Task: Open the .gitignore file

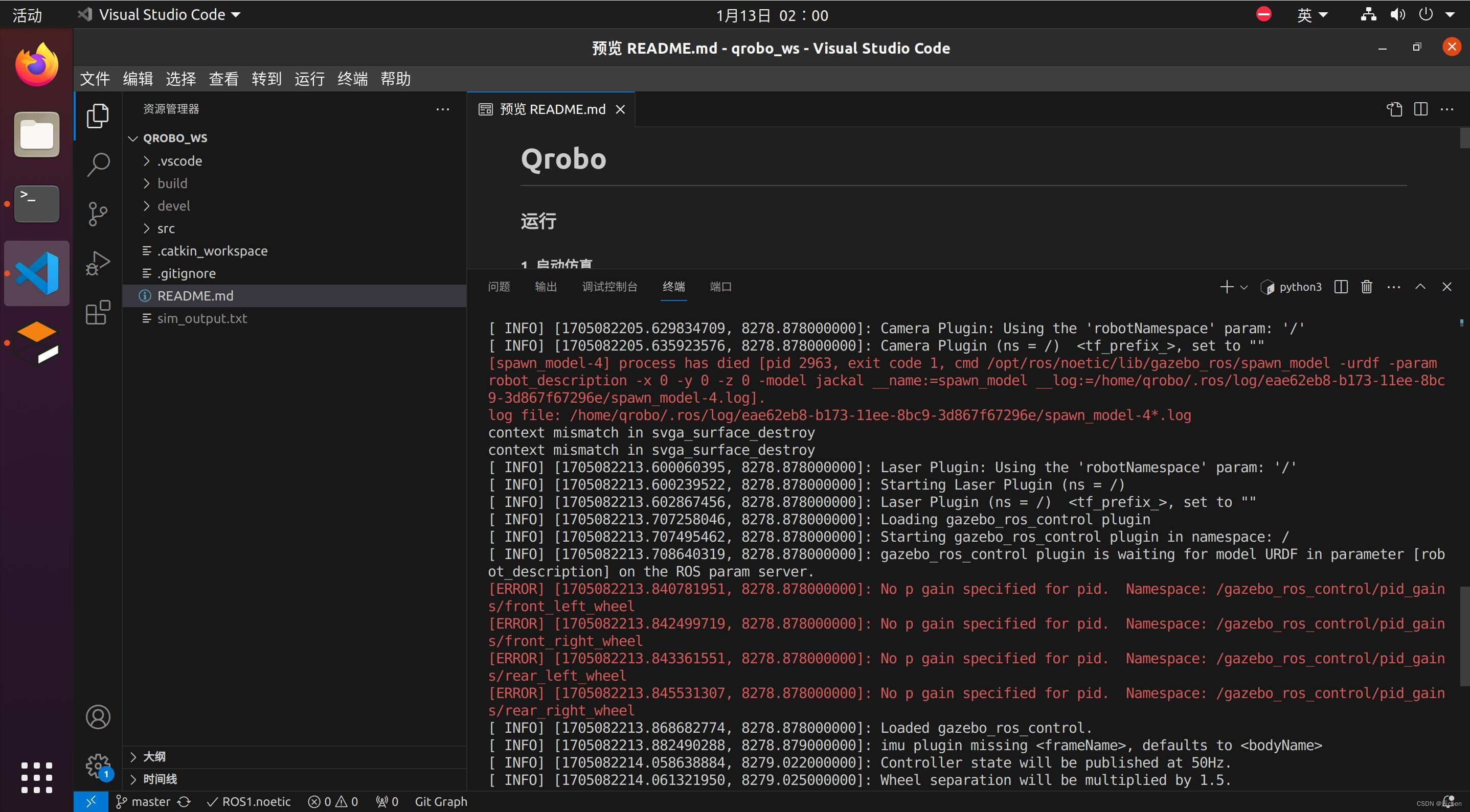Action: click(x=295, y=273)
